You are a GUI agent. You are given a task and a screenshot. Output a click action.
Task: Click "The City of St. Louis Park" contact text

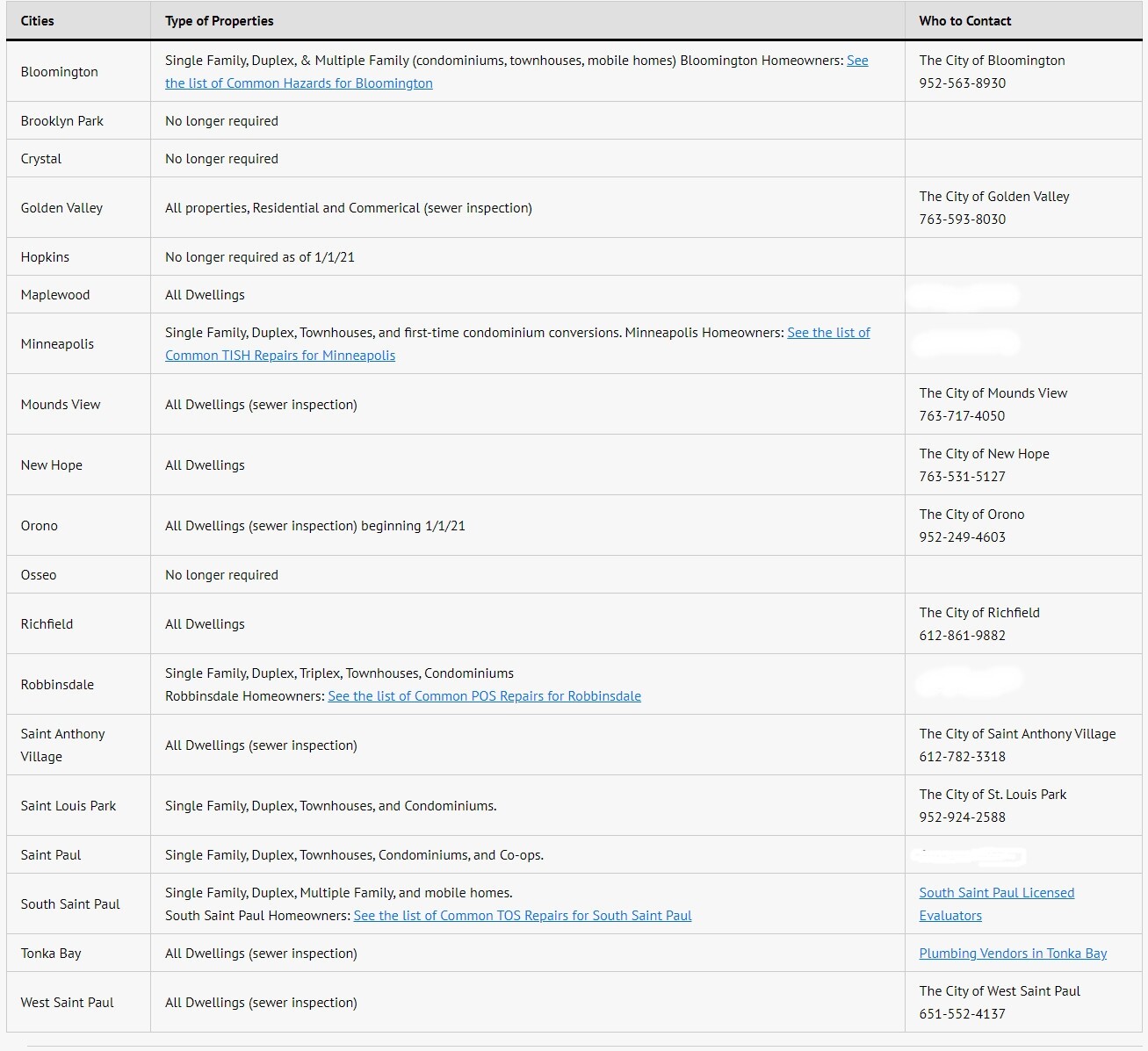pyautogui.click(x=993, y=795)
